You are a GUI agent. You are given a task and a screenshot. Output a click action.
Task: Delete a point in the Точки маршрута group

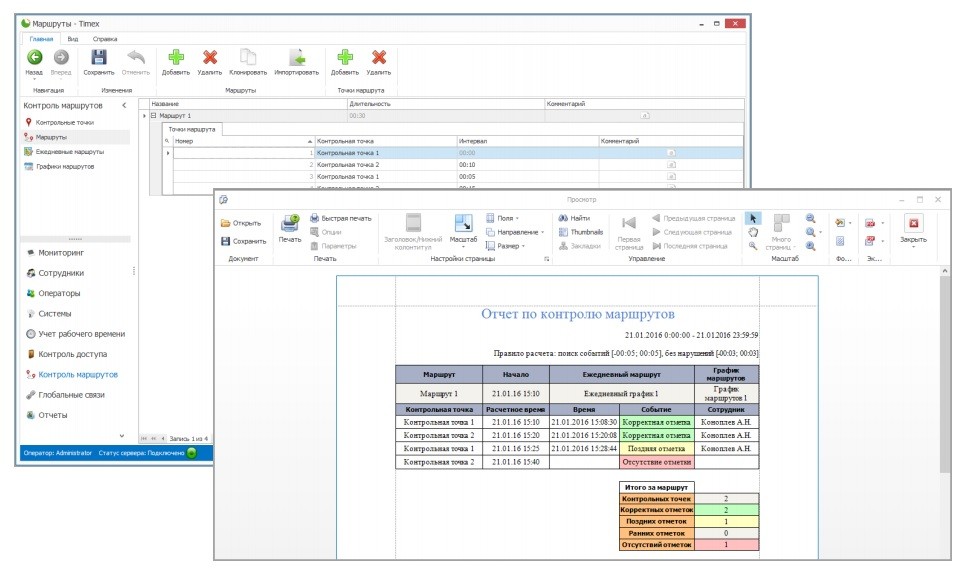pyautogui.click(x=378, y=58)
